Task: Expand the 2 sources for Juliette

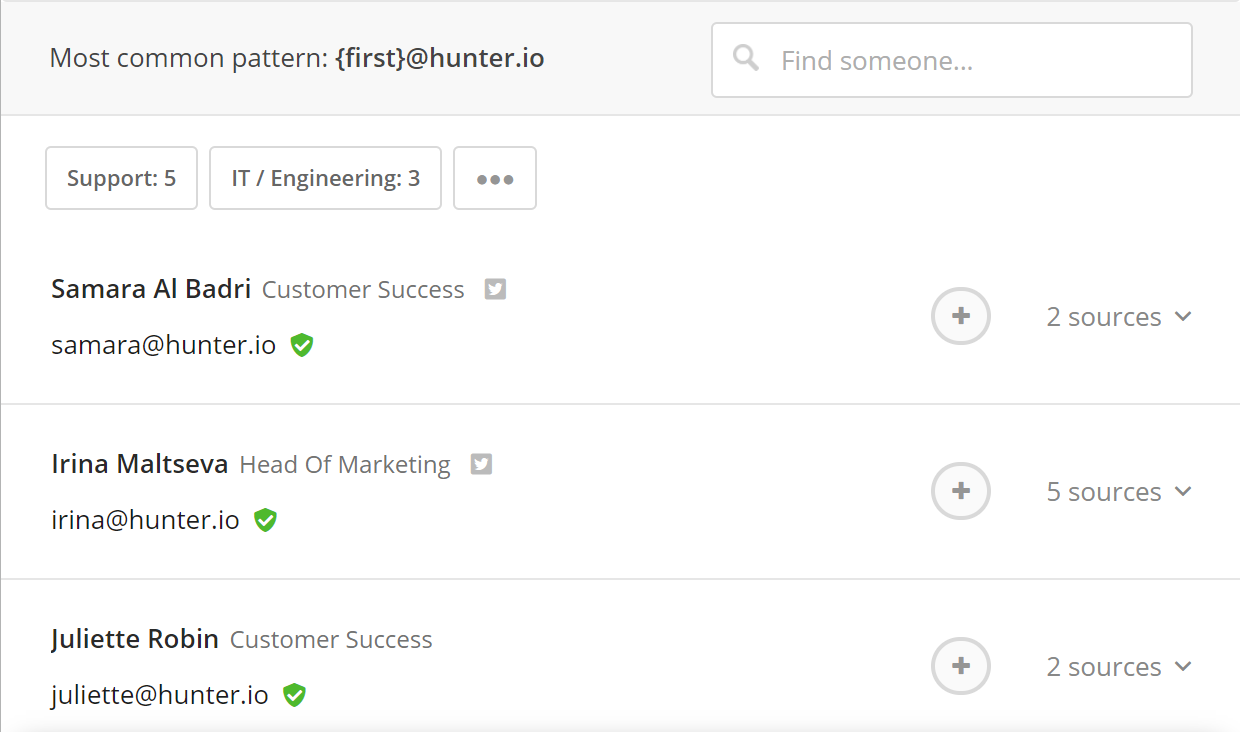Action: 1119,667
